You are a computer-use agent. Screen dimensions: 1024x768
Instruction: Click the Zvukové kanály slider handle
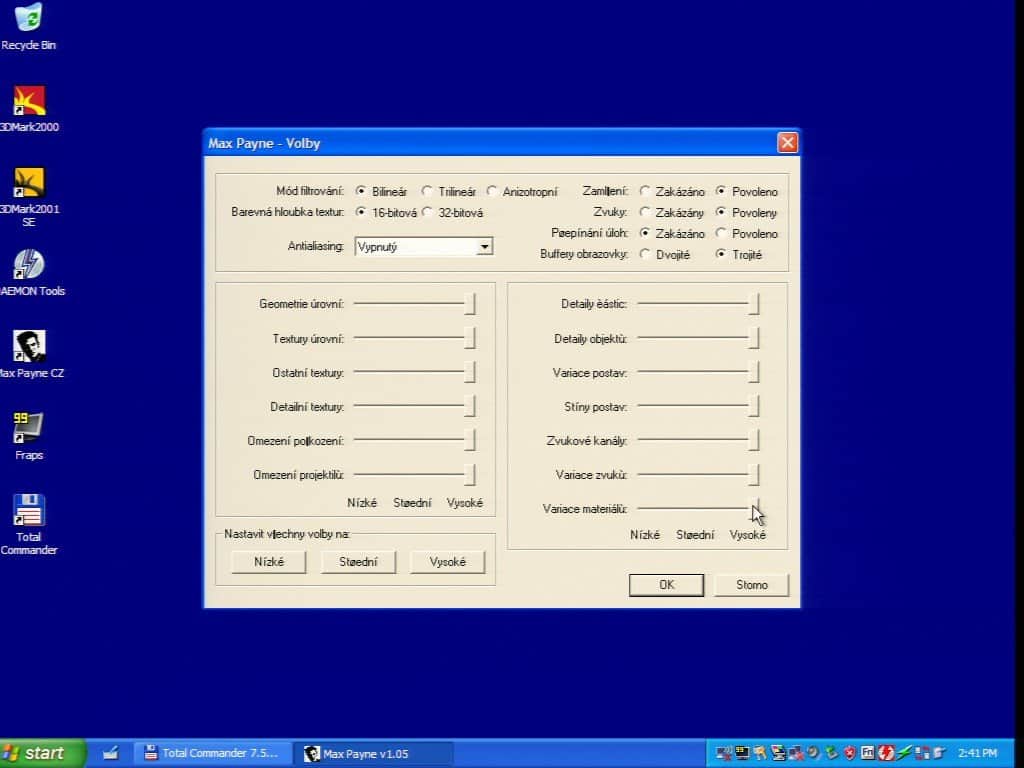click(x=754, y=440)
